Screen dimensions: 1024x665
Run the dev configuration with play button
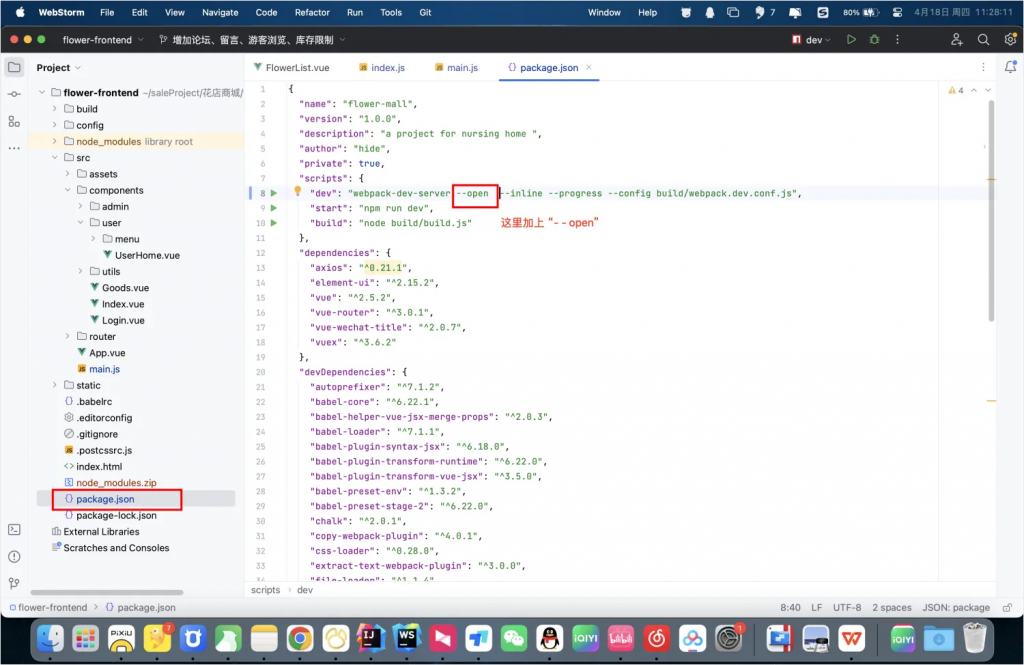coord(851,39)
